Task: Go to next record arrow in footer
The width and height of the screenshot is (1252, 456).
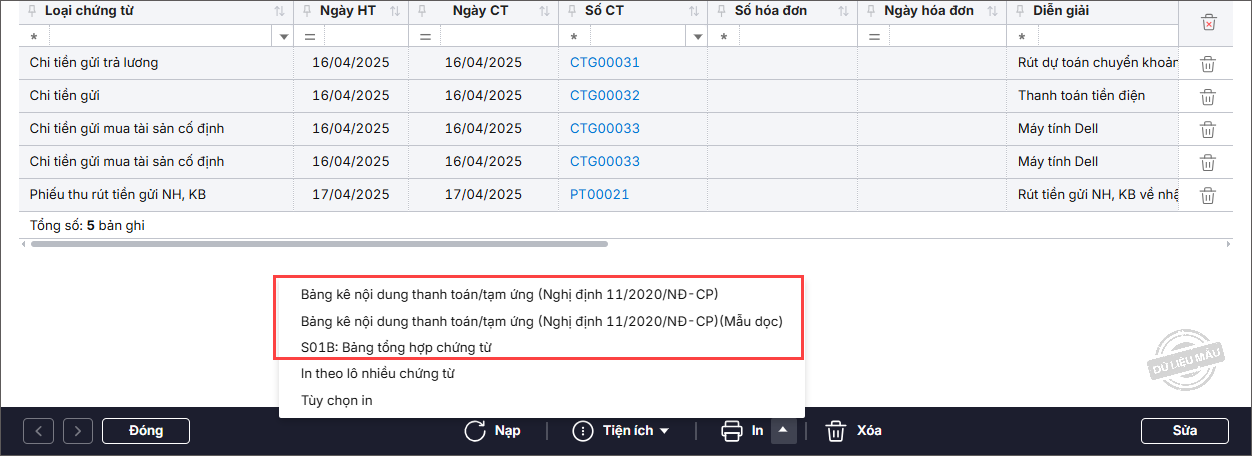Action: [78, 431]
